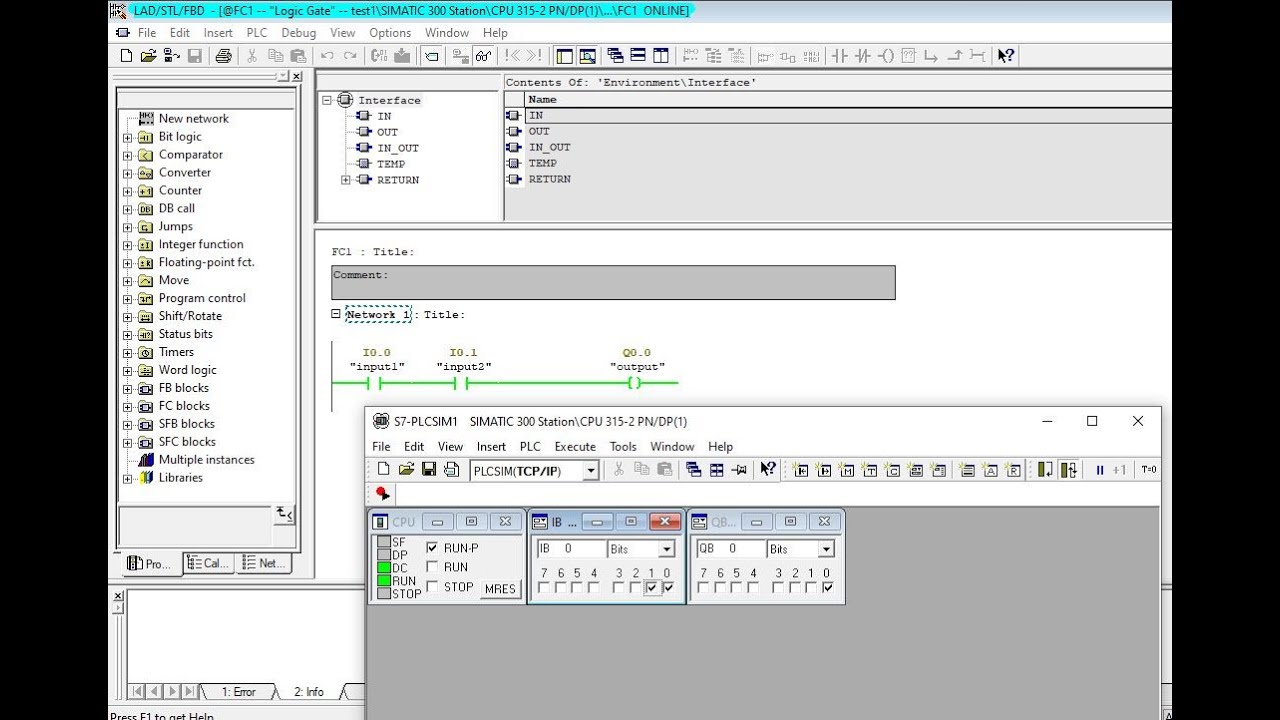Click the Details panel toggle icon
1280x720 pixels.
(x=588, y=56)
